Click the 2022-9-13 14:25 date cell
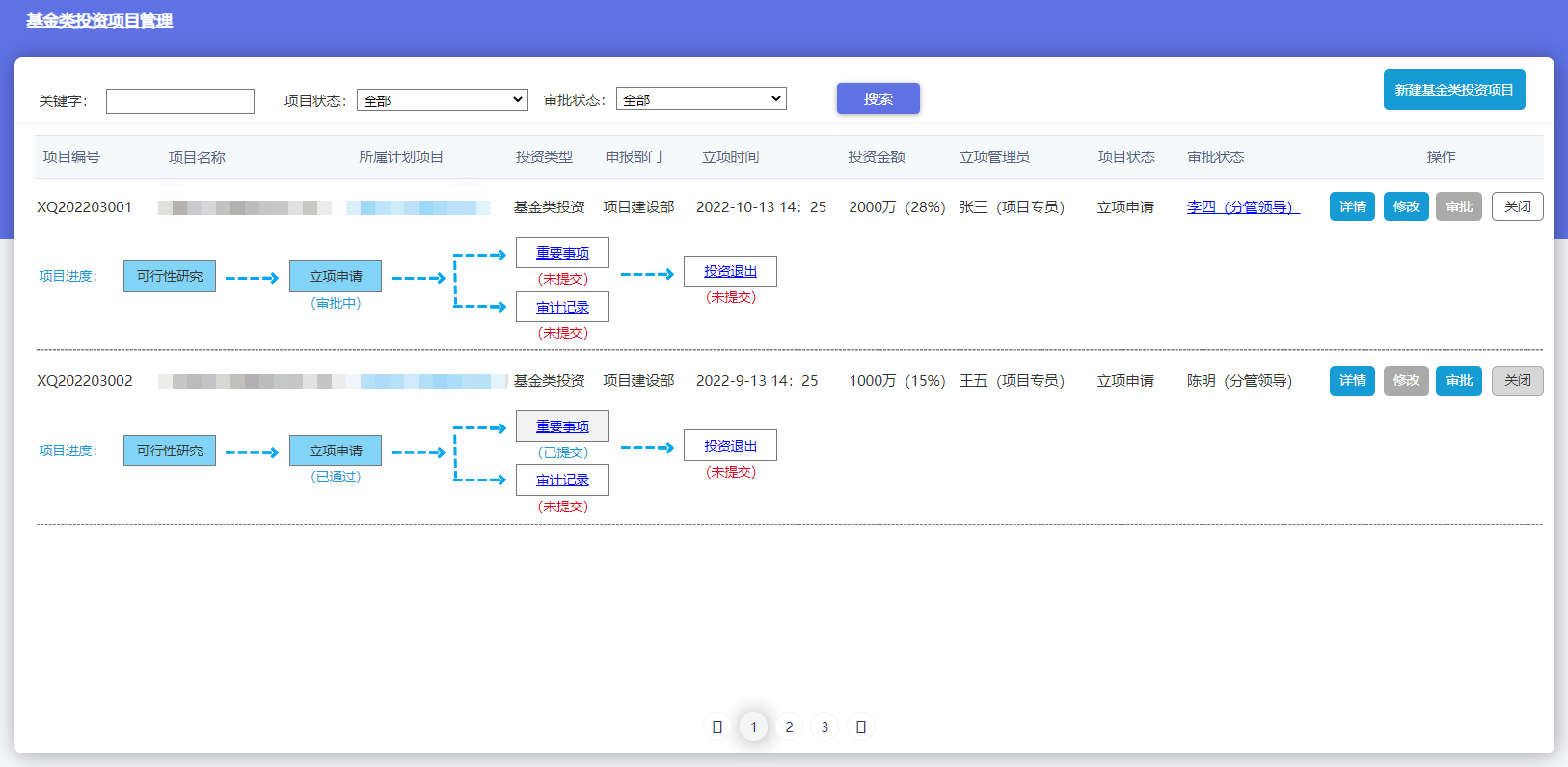The width and height of the screenshot is (1568, 767). point(757,380)
